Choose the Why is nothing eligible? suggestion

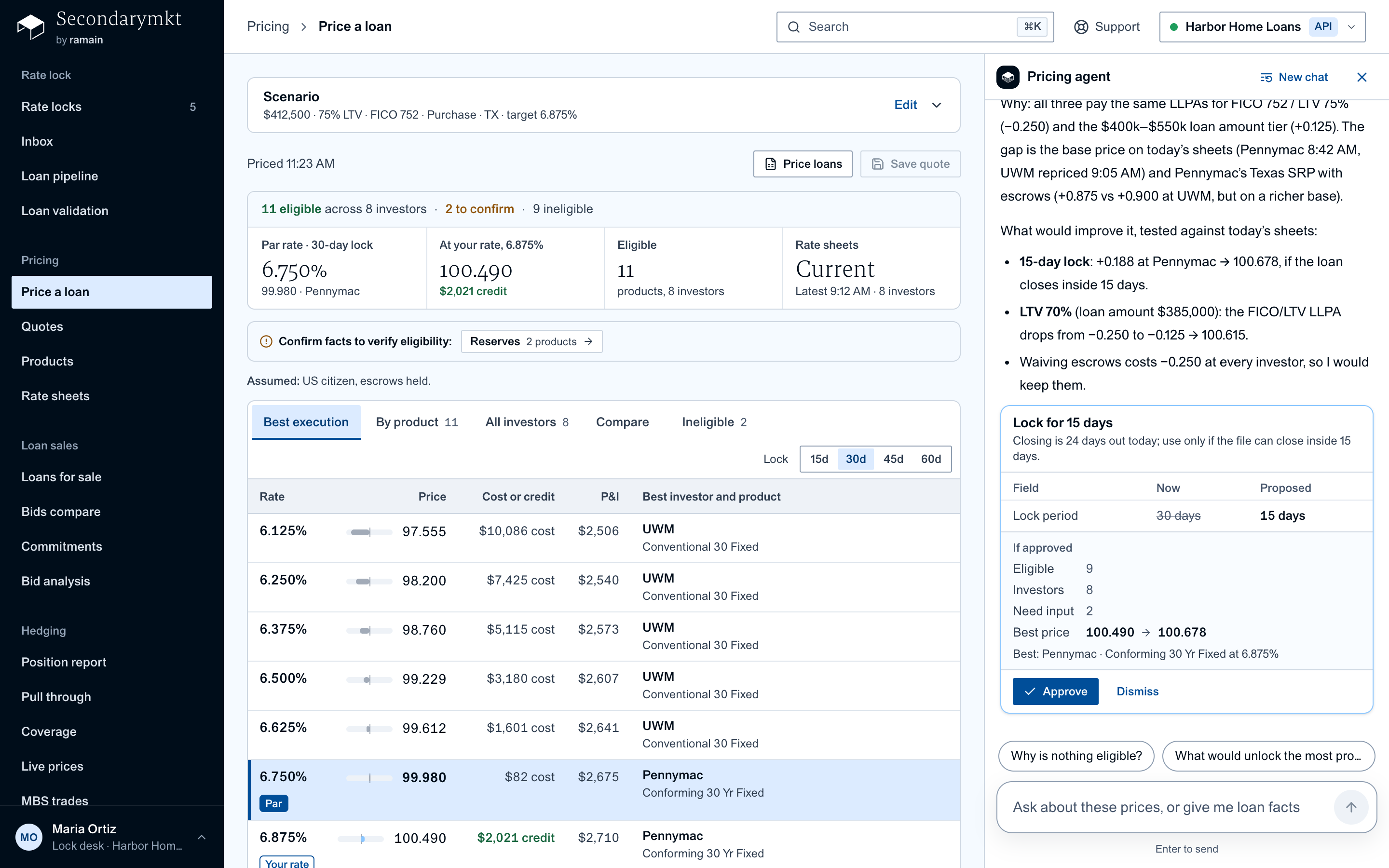(1076, 756)
